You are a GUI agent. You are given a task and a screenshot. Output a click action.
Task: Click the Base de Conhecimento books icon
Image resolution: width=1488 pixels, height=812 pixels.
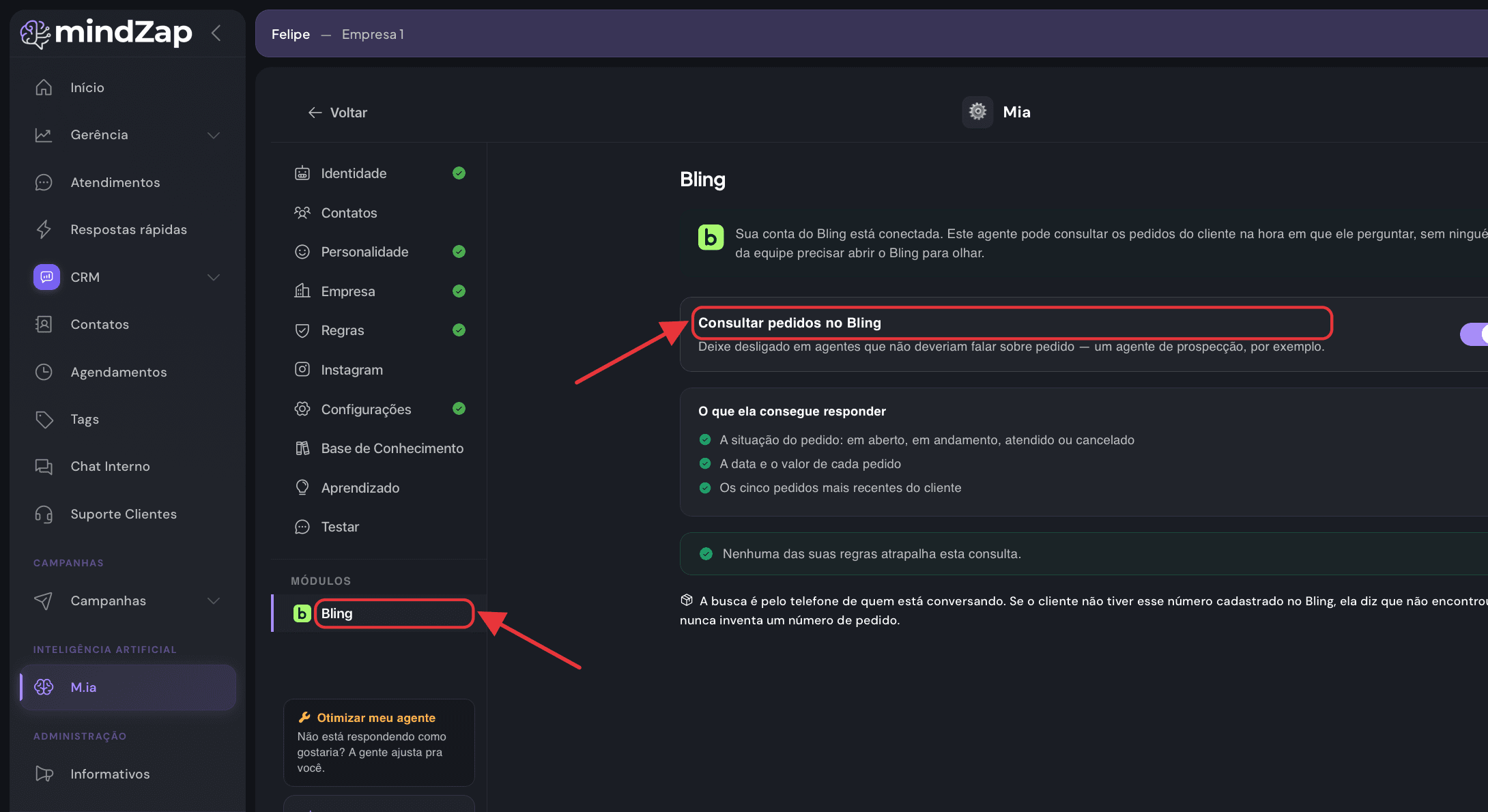pos(302,448)
